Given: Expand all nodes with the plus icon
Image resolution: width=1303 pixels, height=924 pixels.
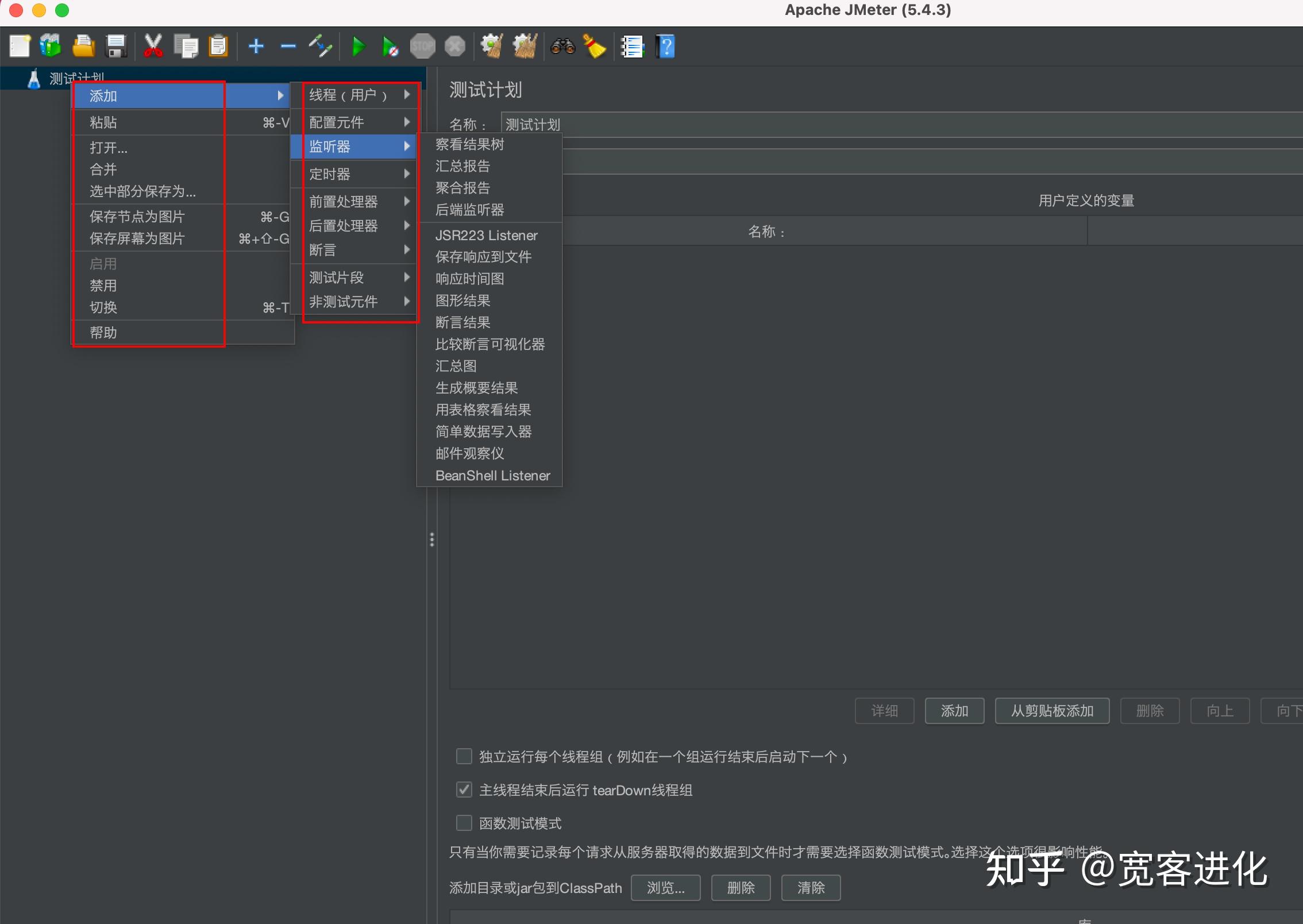Looking at the screenshot, I should [x=256, y=47].
